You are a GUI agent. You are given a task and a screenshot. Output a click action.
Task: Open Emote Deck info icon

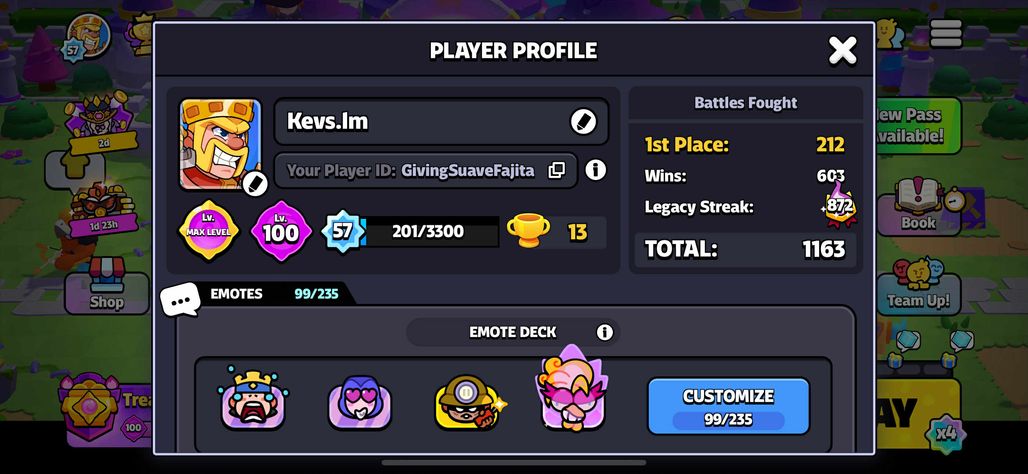click(x=604, y=332)
